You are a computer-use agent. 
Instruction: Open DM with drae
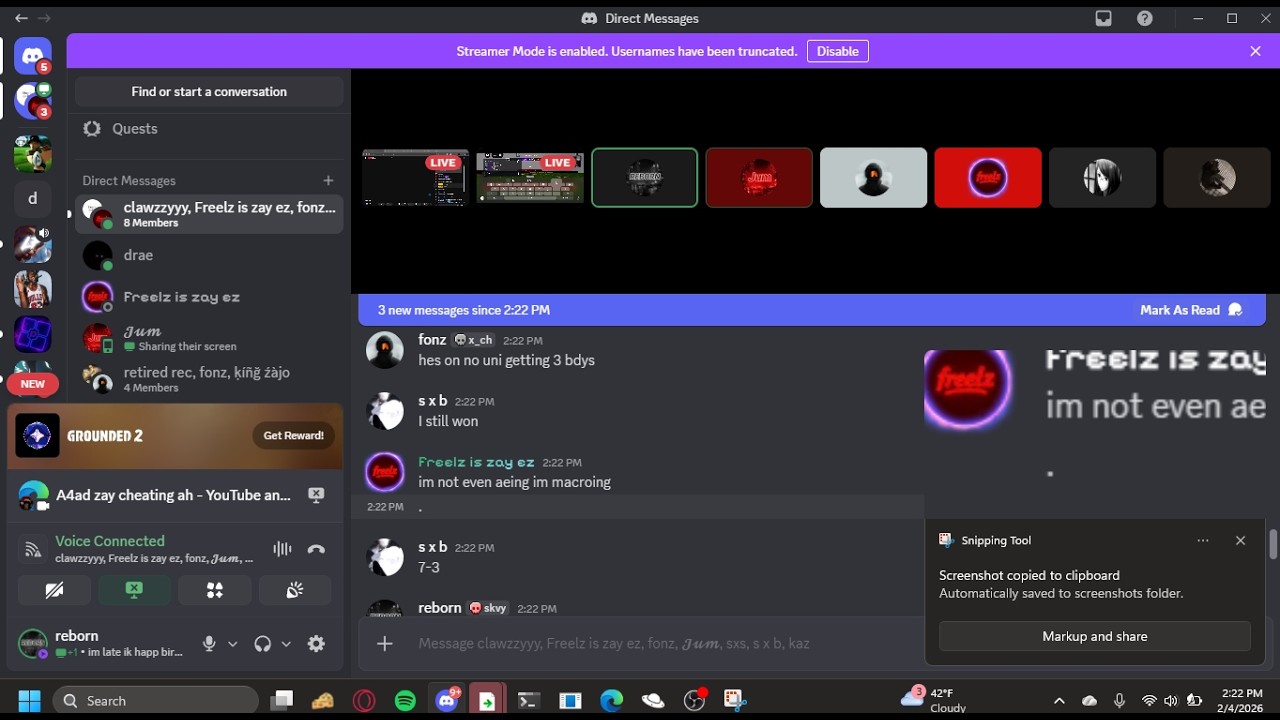click(209, 255)
